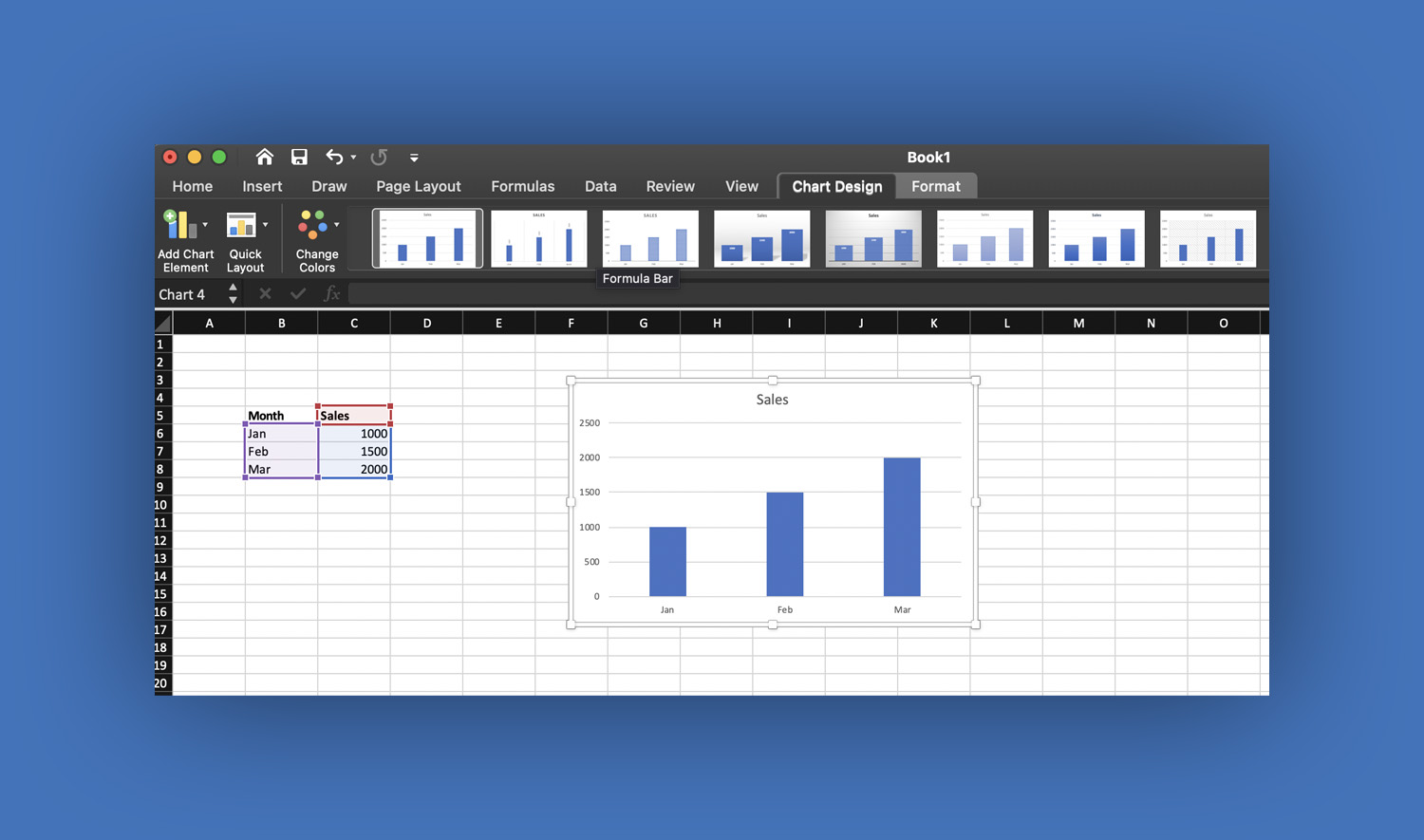The height and width of the screenshot is (840, 1424).
Task: Click the fx insert function icon
Action: [x=332, y=294]
